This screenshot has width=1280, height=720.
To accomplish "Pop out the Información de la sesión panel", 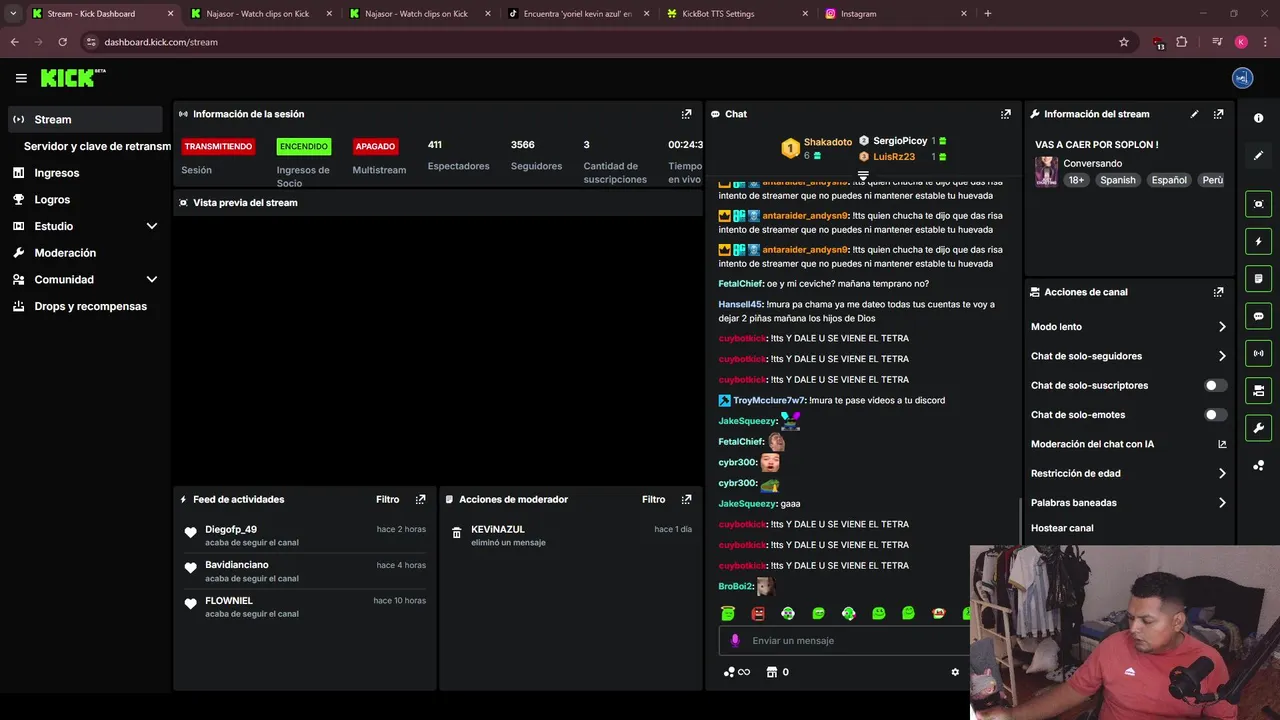I will click(x=686, y=114).
